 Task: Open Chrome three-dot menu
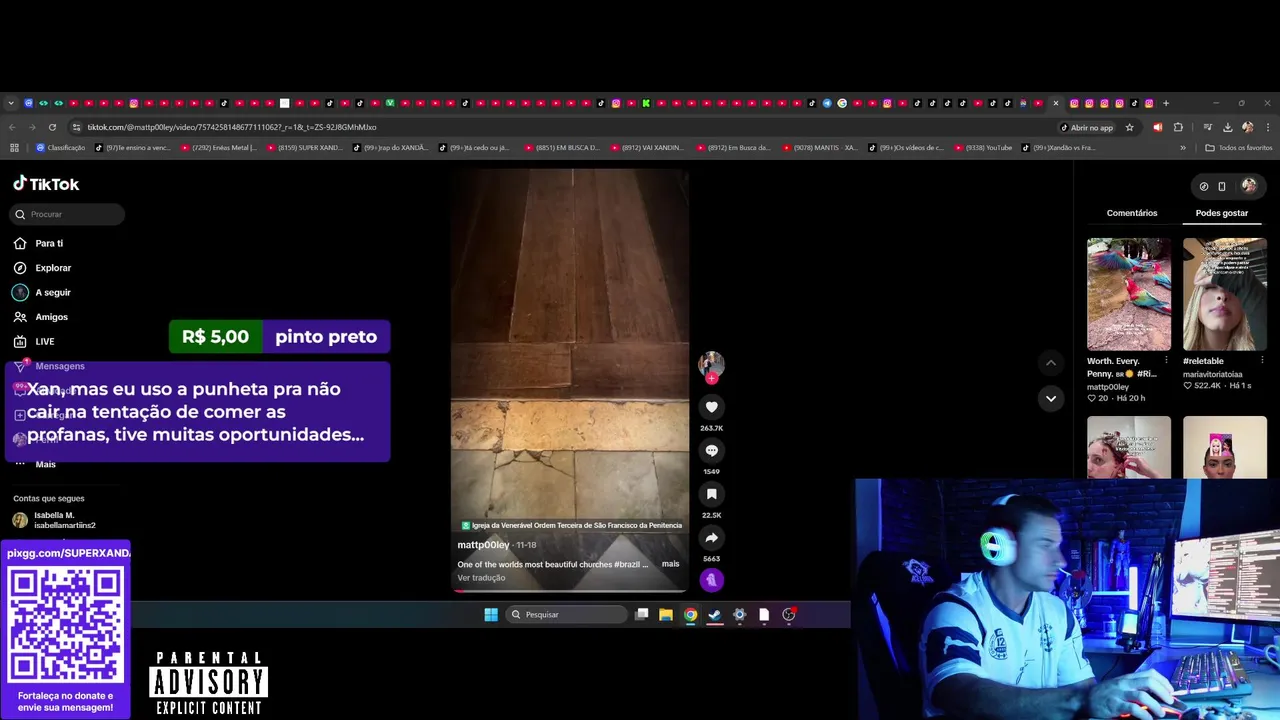click(x=1268, y=127)
